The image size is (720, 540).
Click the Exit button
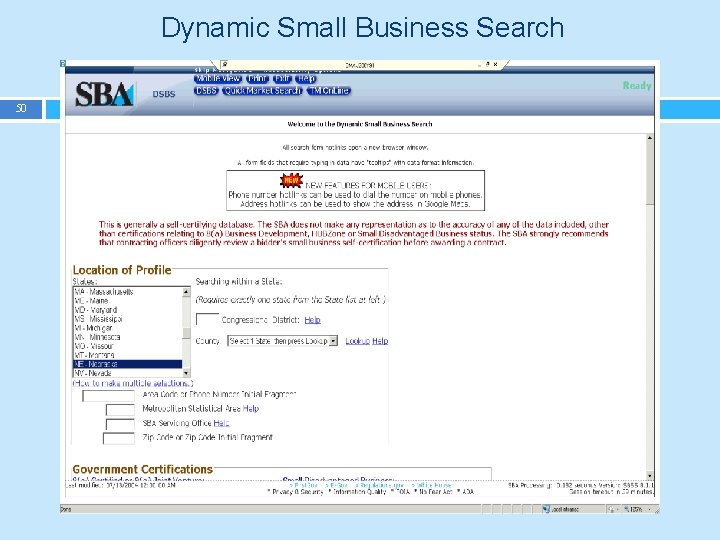(x=282, y=79)
